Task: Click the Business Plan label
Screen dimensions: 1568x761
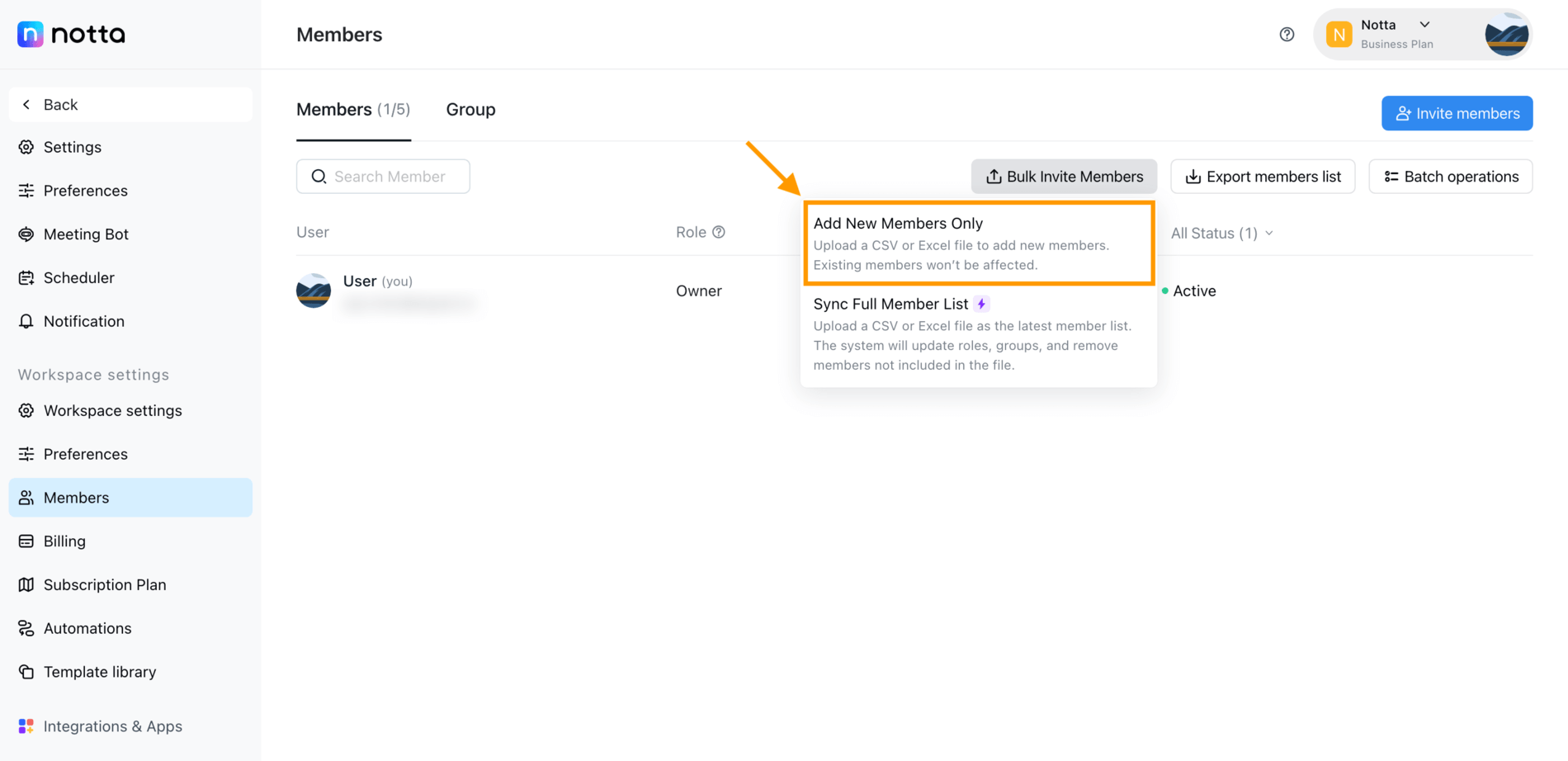Action: [x=1396, y=45]
